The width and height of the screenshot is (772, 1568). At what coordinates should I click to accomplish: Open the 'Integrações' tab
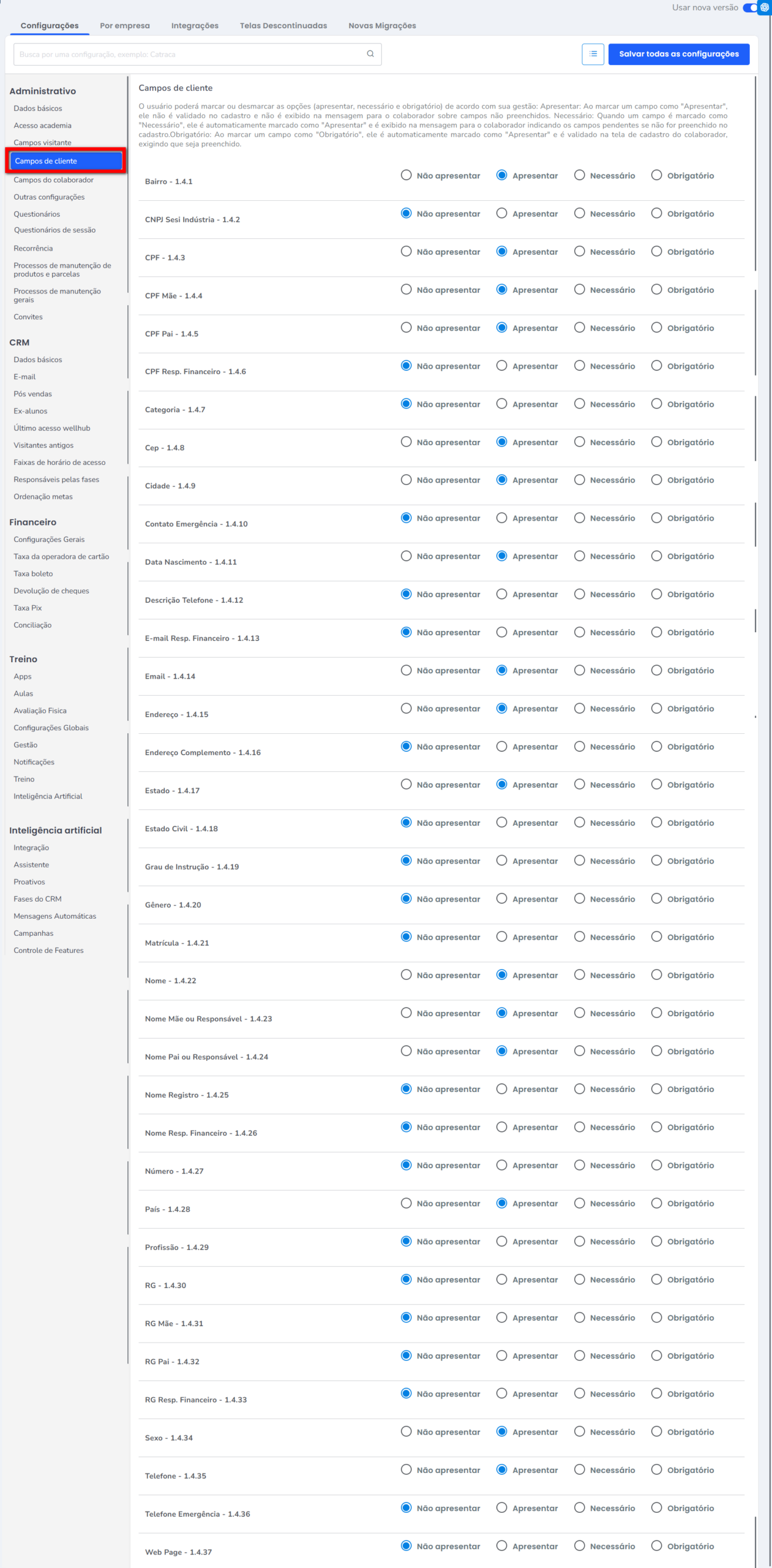coord(195,26)
